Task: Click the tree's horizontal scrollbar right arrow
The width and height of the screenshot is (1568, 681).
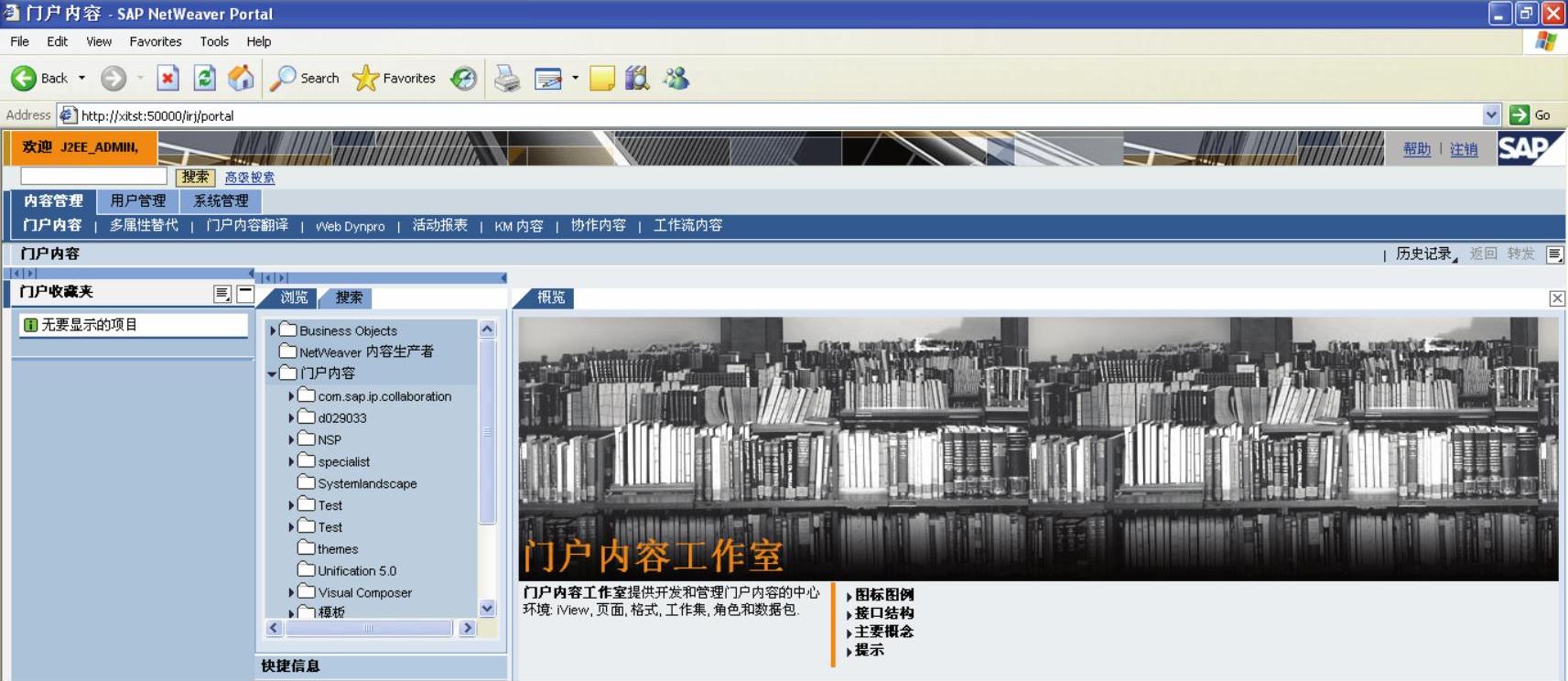Action: coord(467,628)
